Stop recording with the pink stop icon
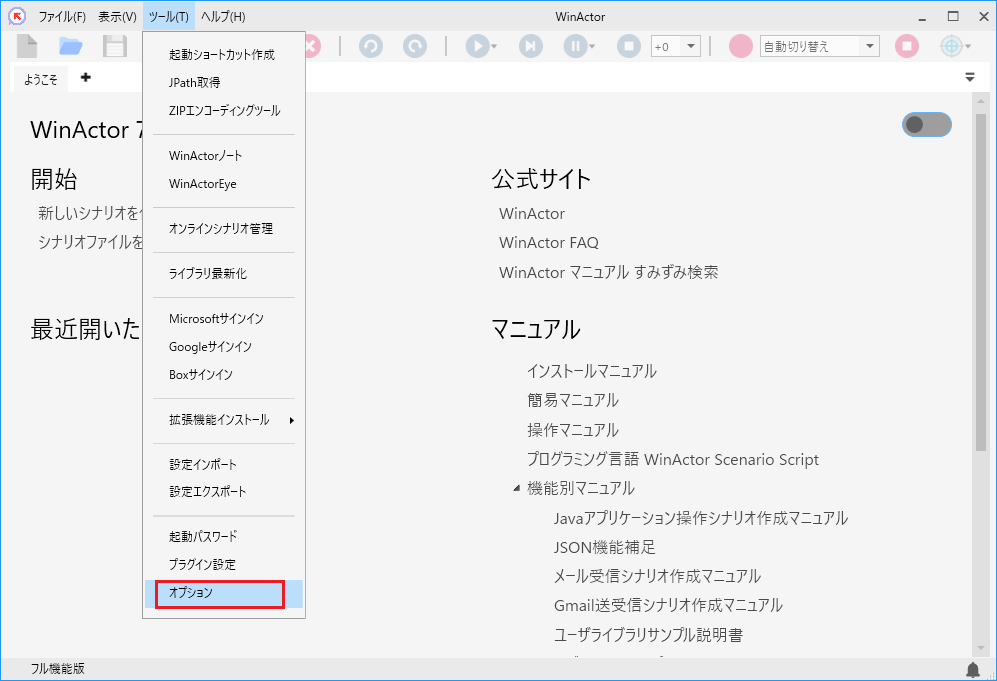The width and height of the screenshot is (997, 681). (x=907, y=46)
